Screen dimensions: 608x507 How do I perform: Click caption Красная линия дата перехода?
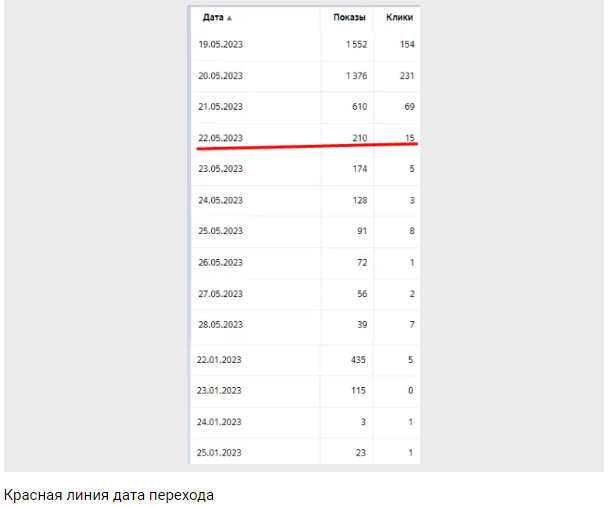(109, 495)
